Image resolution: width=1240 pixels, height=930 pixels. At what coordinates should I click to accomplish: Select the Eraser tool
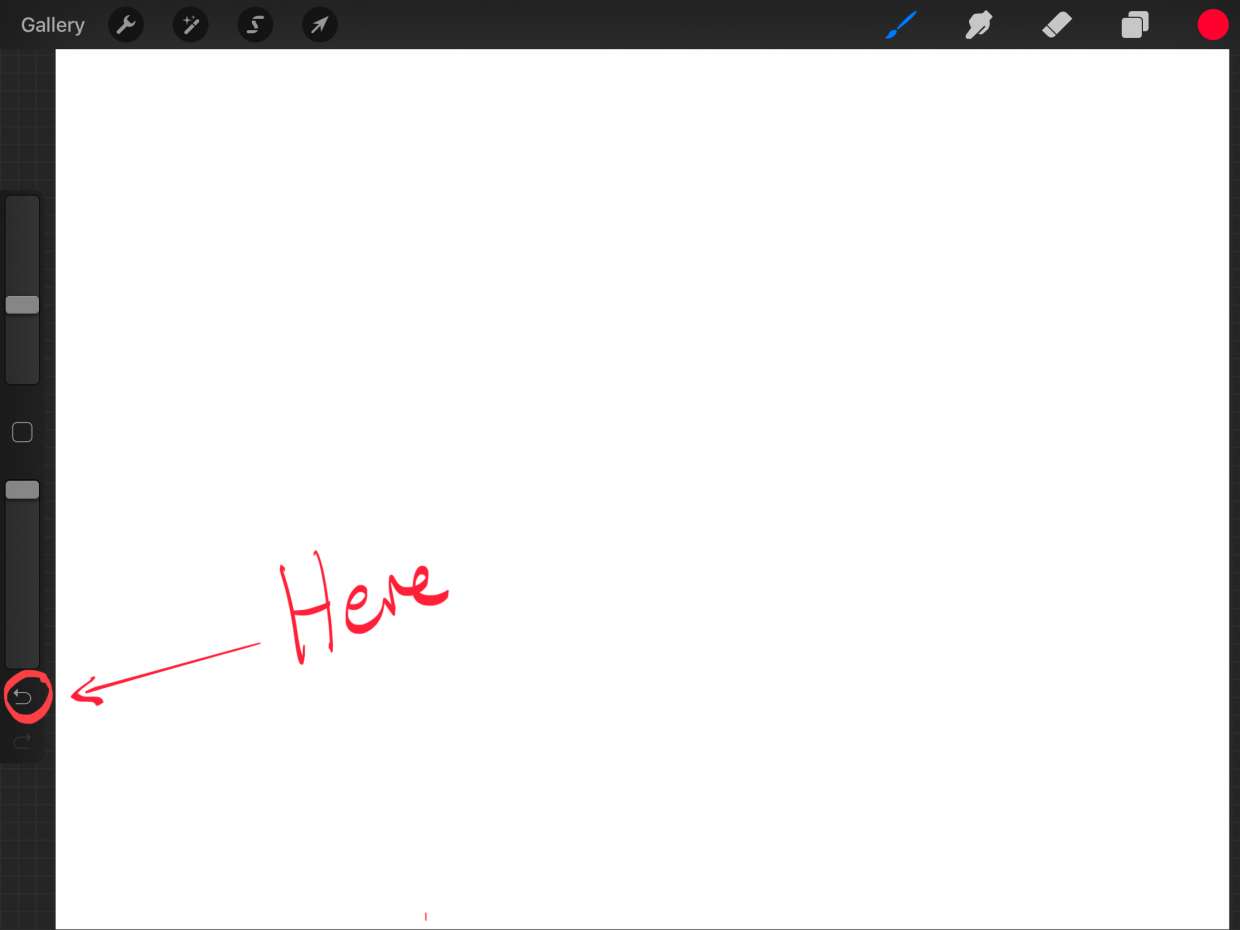tap(1056, 25)
